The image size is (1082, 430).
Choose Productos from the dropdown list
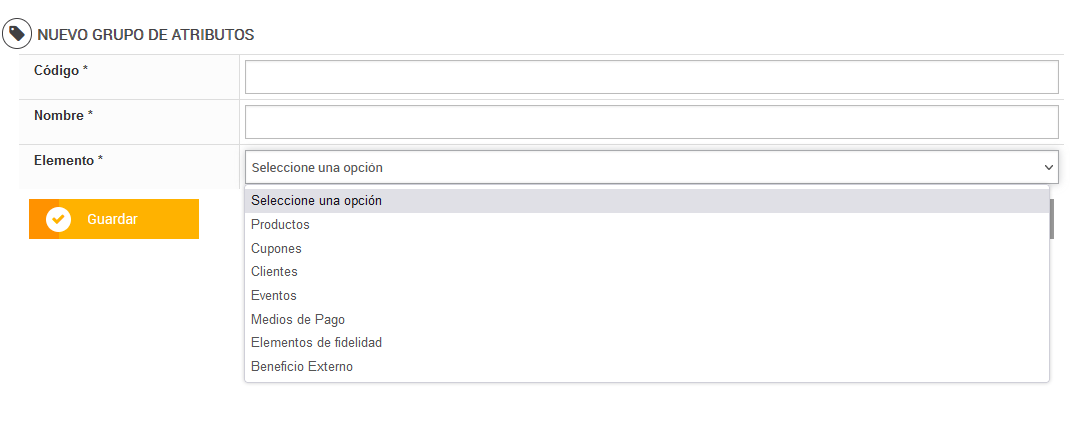tap(281, 225)
